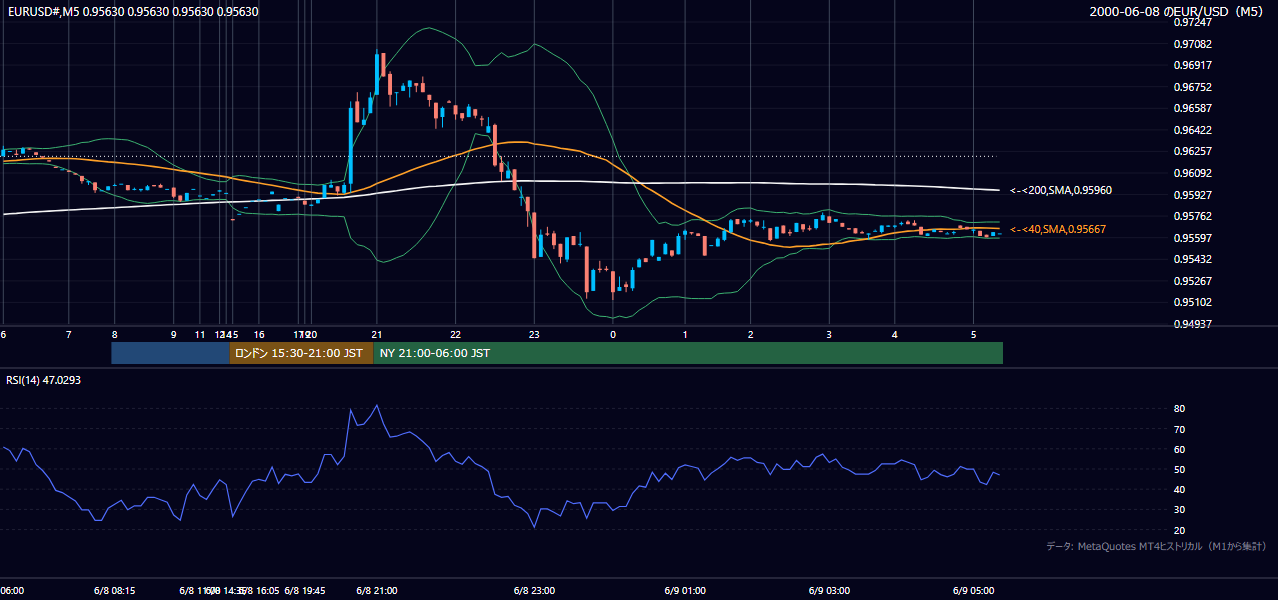
Task: Click the 6/8 21:00 bottom time label
Action: [x=377, y=591]
